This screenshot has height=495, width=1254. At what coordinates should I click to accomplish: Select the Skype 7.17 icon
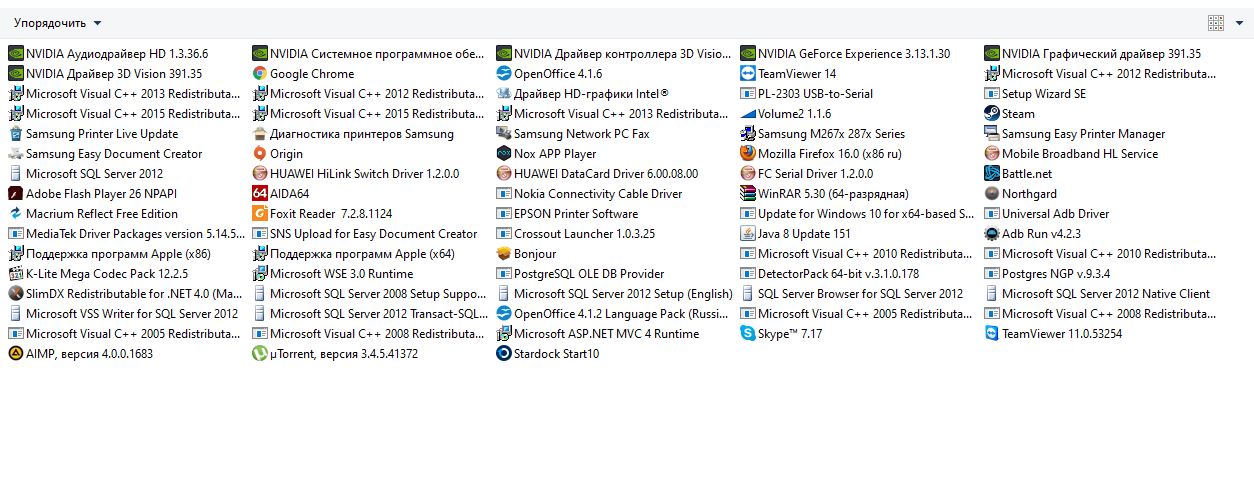point(748,334)
